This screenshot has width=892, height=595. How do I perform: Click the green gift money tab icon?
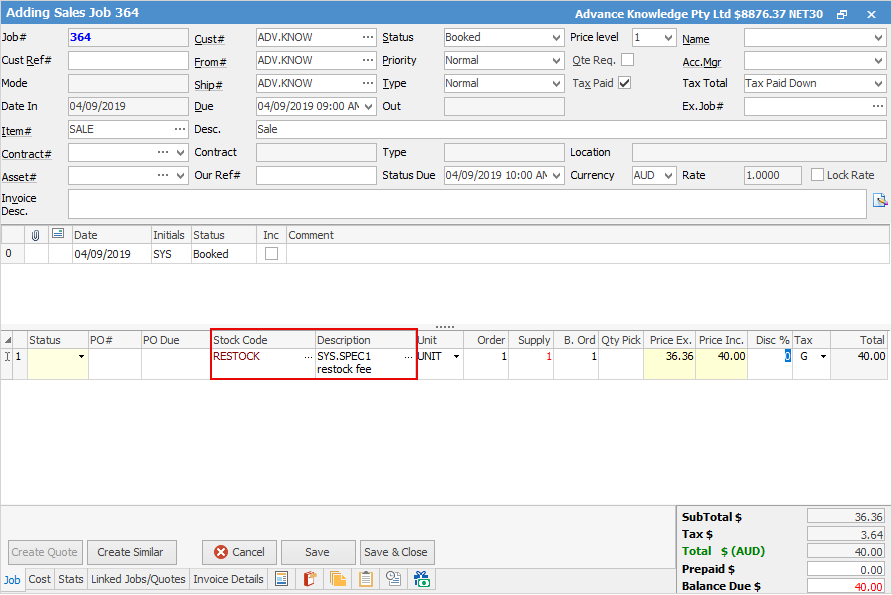coord(421,579)
